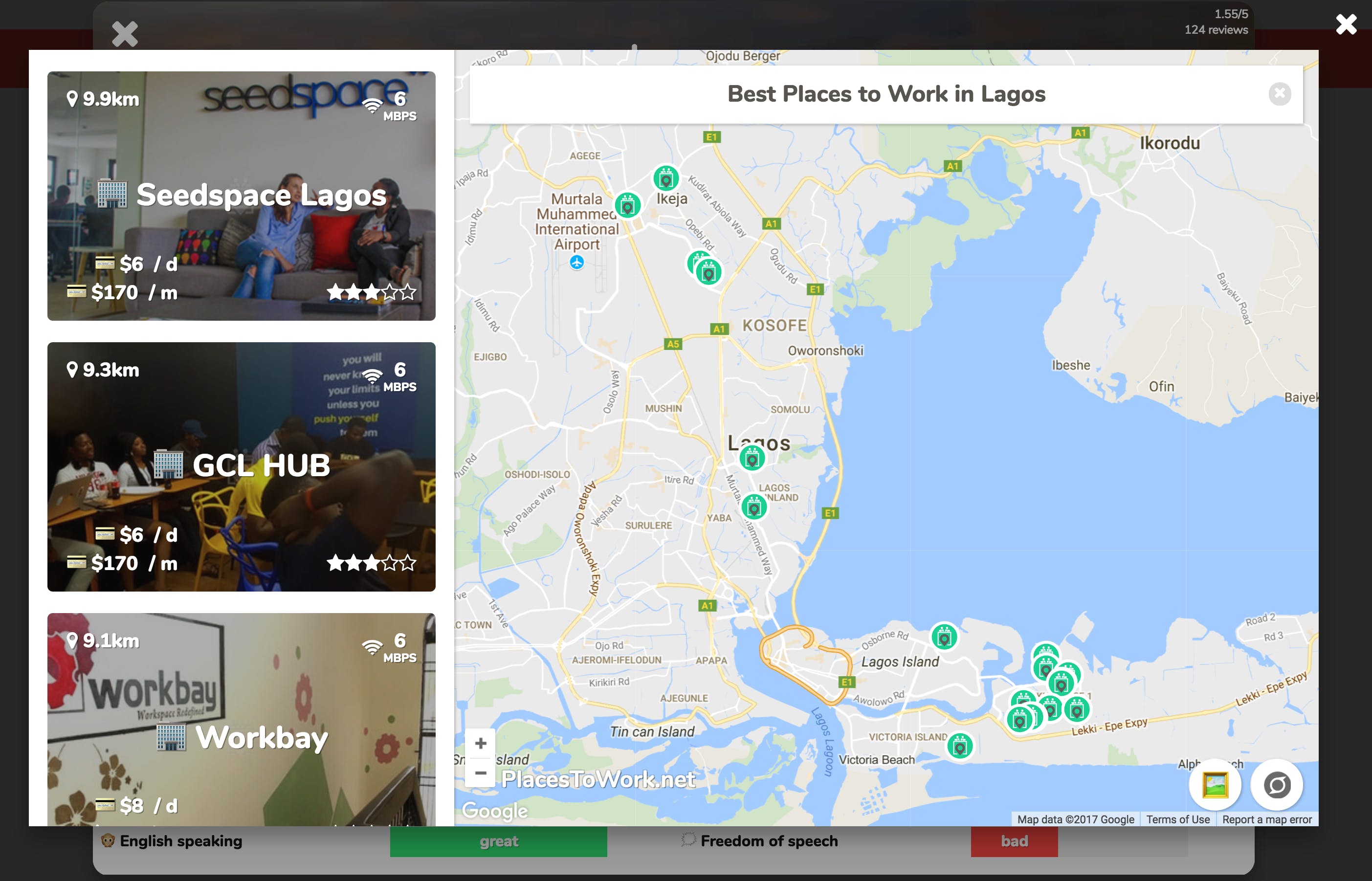The image size is (1372, 881).
Task: Click the 'Freedom of speech' label in the background panel
Action: pyautogui.click(x=769, y=841)
